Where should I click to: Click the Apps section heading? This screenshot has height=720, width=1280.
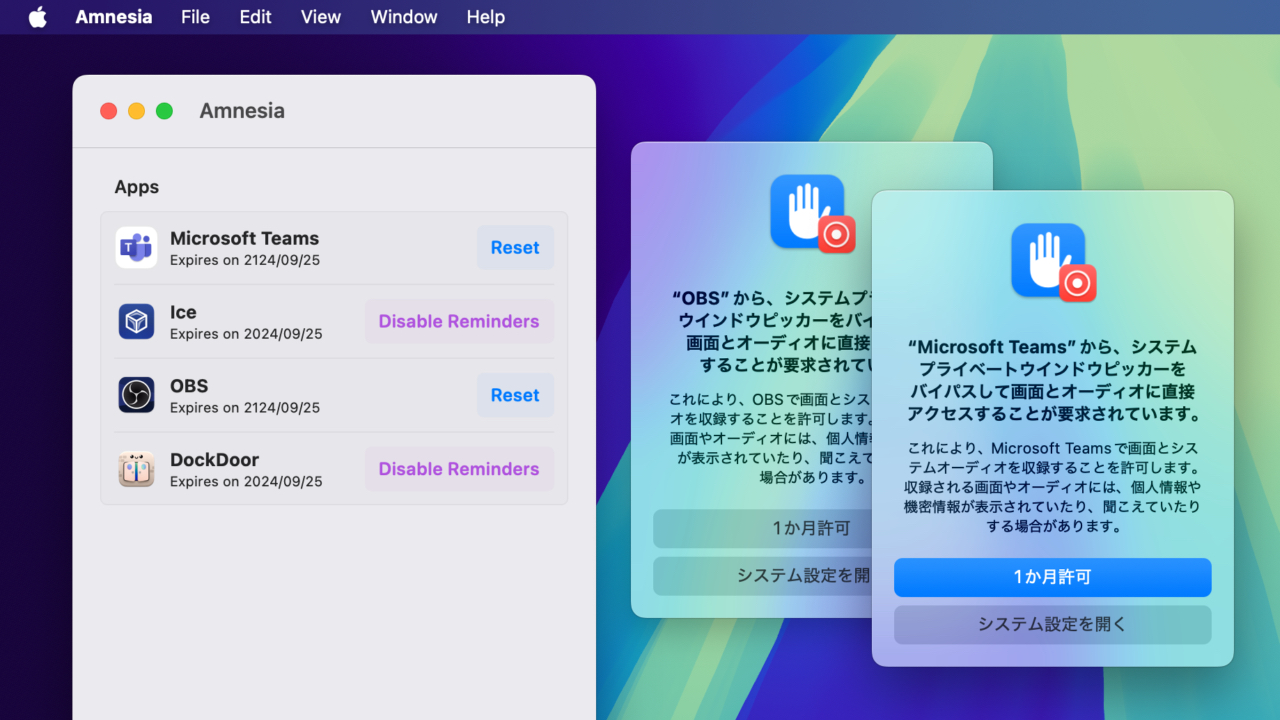[x=137, y=187]
